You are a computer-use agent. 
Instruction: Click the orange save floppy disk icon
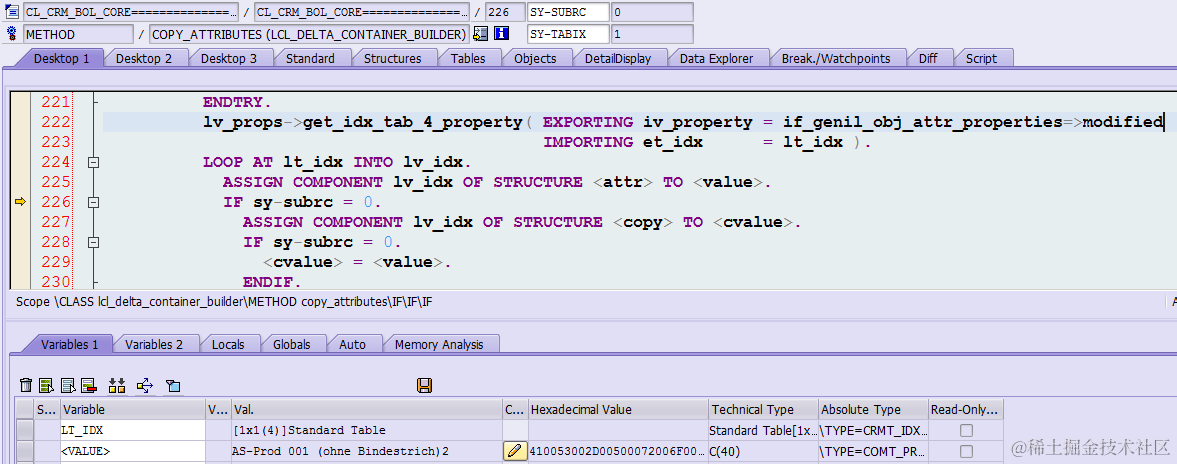[x=424, y=386]
